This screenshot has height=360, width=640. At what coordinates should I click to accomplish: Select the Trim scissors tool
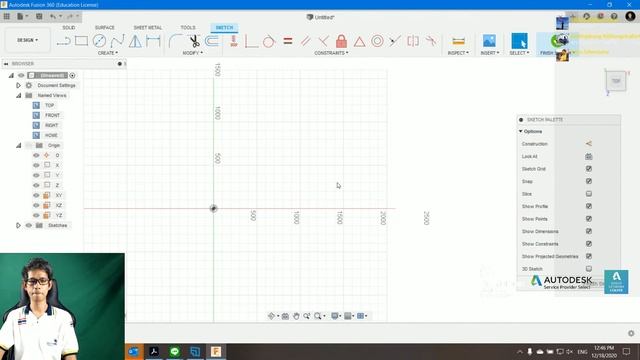tap(194, 41)
